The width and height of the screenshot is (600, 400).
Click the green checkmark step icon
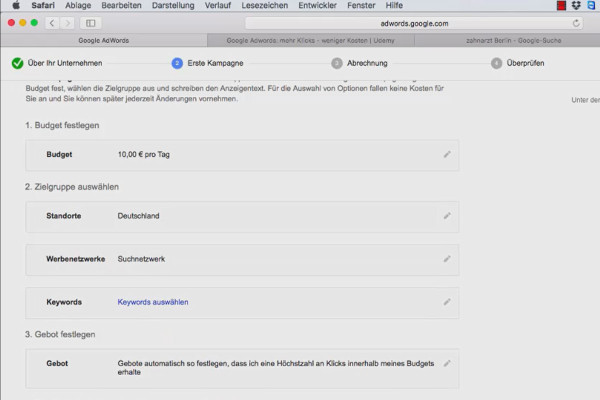pyautogui.click(x=17, y=63)
